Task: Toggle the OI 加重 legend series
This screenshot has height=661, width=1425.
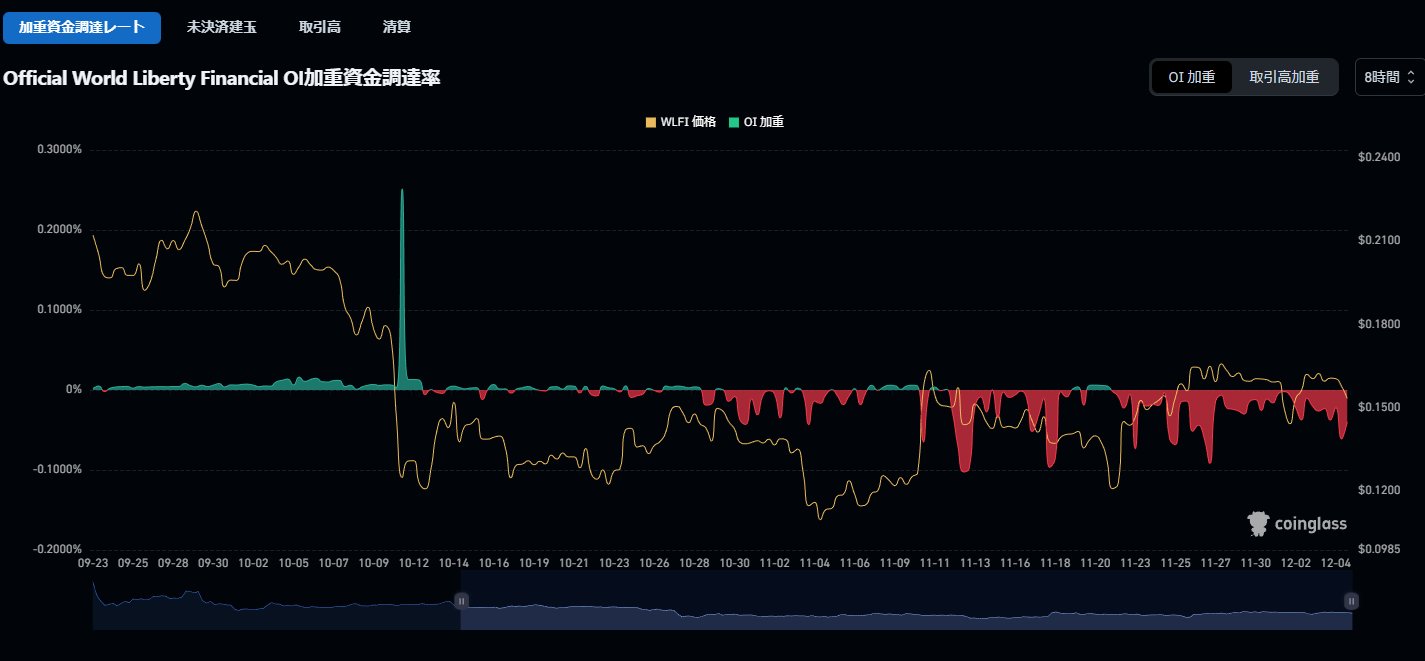Action: pyautogui.click(x=755, y=122)
